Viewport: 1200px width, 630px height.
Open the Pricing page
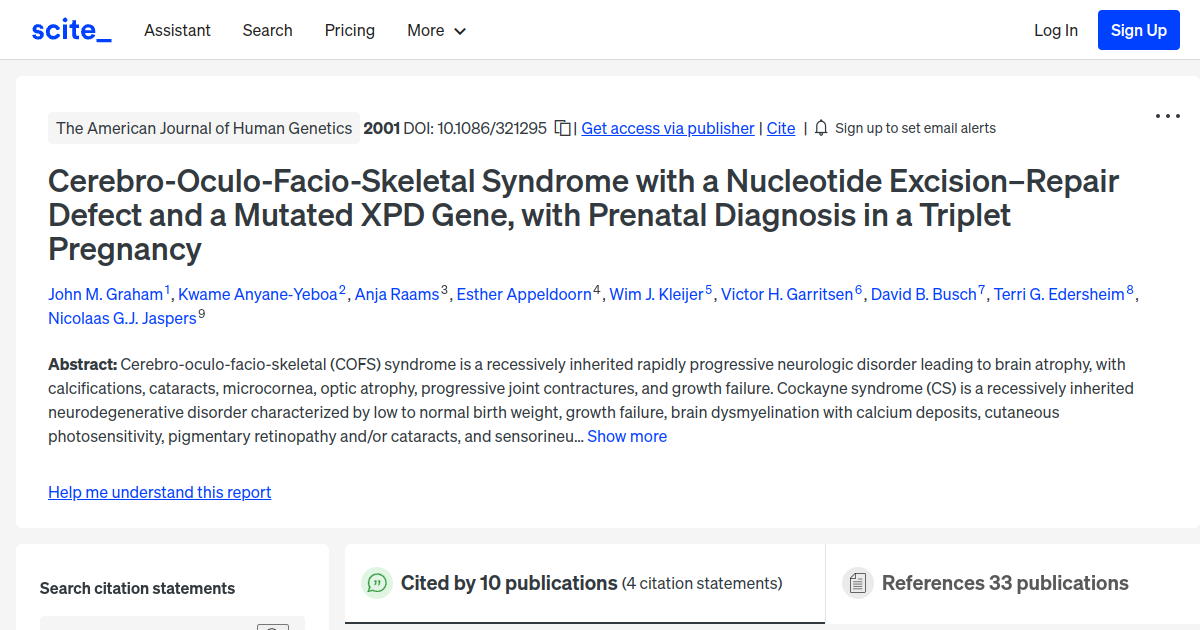tap(349, 31)
